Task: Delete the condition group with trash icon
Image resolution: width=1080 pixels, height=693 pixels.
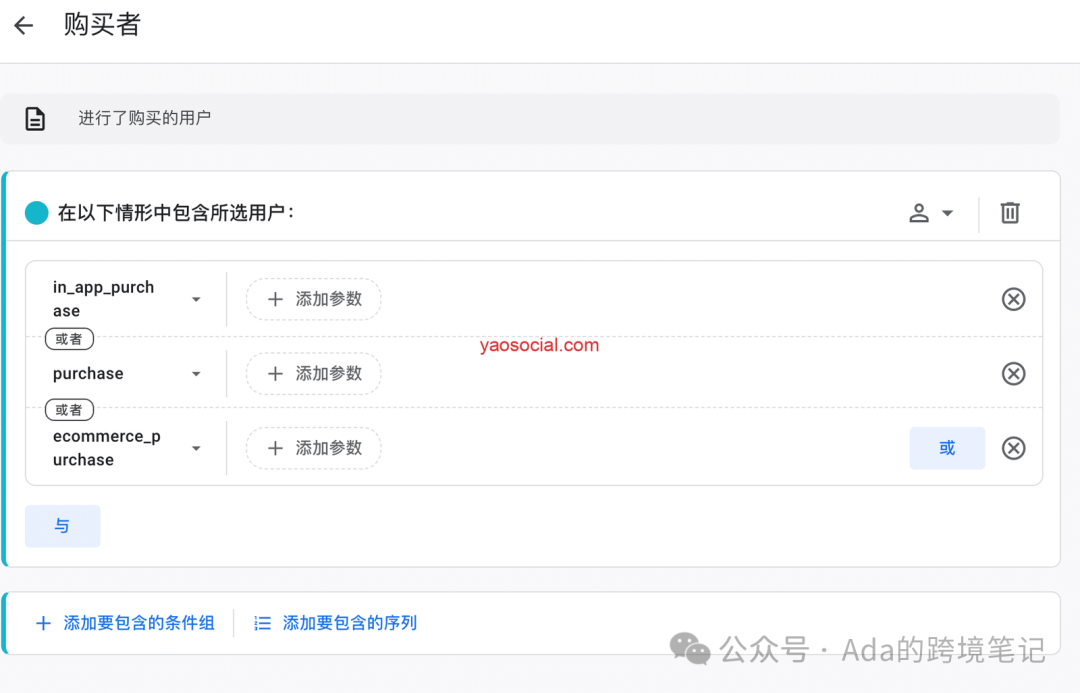Action: tap(1010, 213)
